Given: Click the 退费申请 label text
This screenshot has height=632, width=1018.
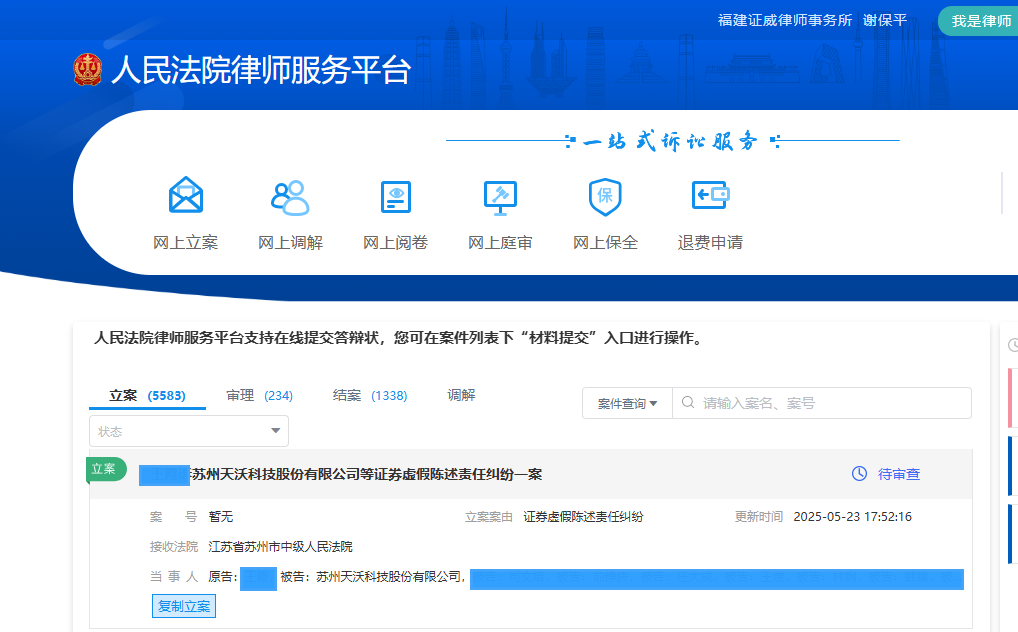Looking at the screenshot, I should (710, 242).
